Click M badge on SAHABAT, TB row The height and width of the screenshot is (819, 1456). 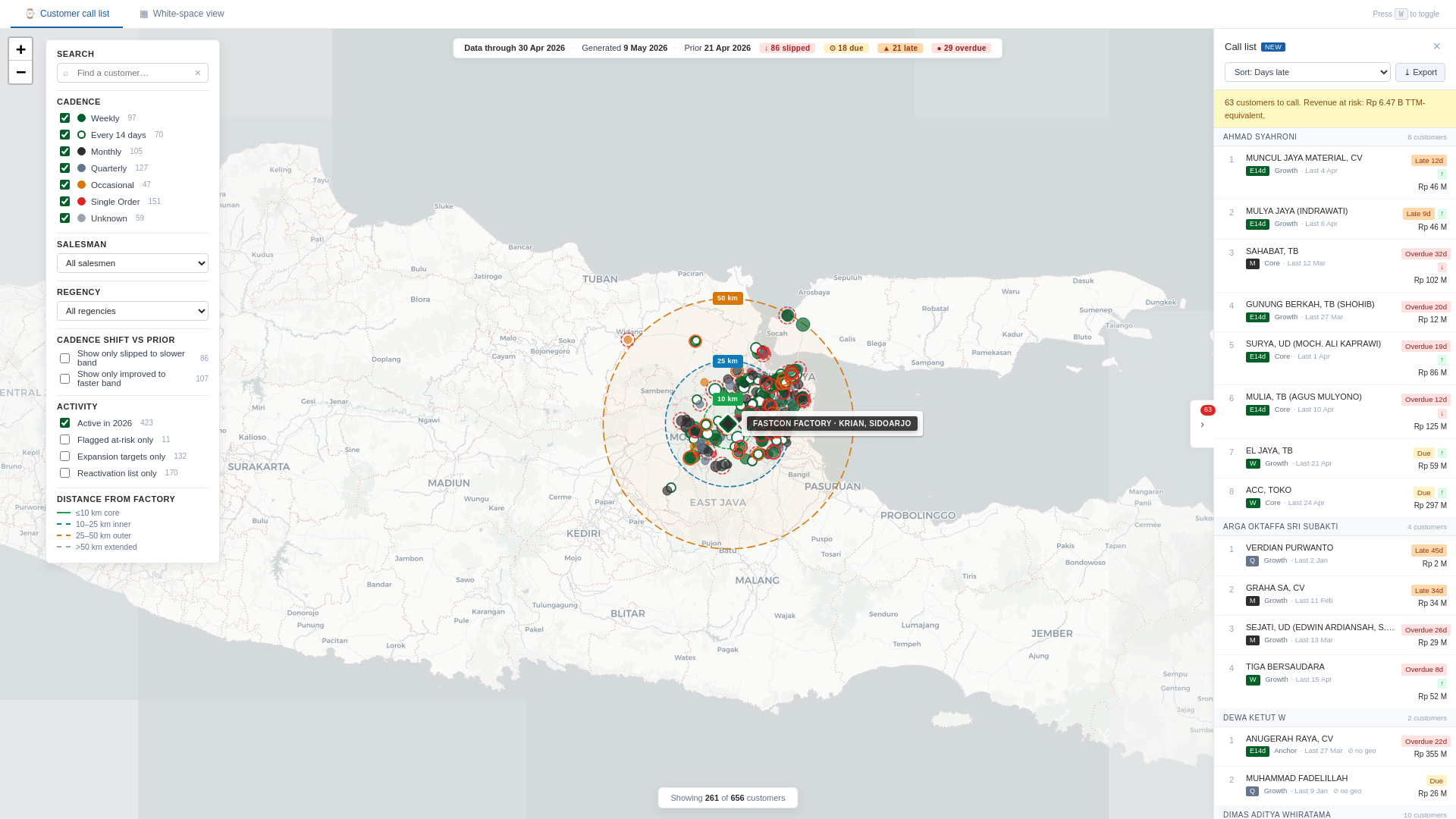(x=1253, y=264)
